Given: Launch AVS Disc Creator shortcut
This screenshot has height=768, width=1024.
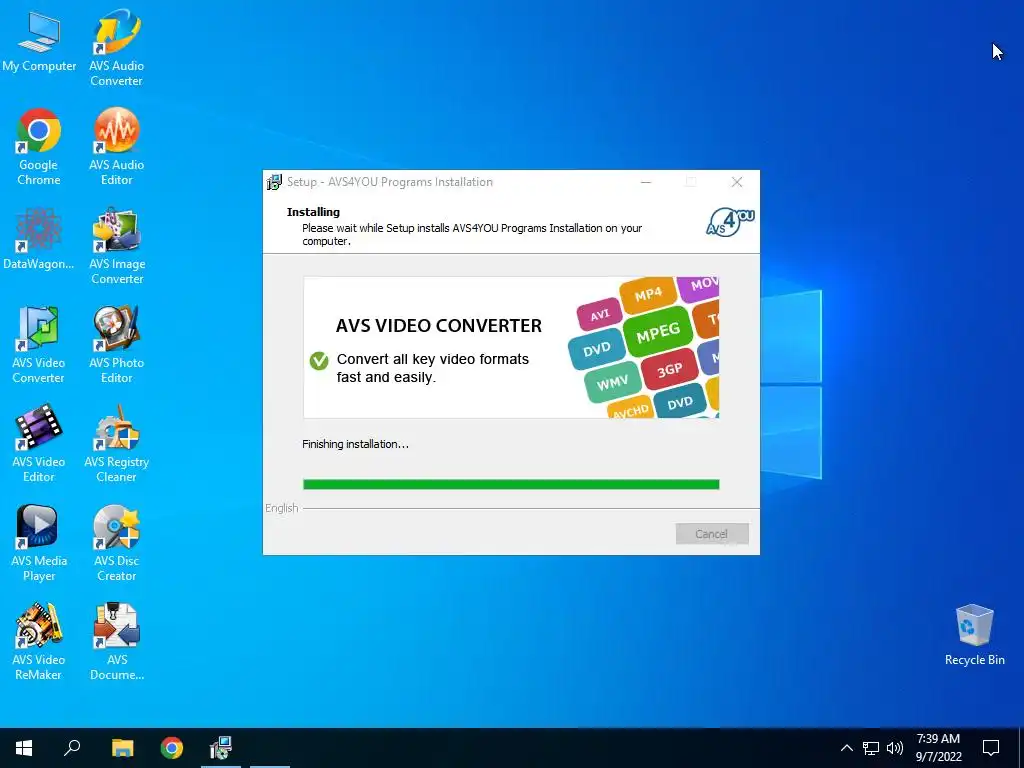Looking at the screenshot, I should pos(116,543).
